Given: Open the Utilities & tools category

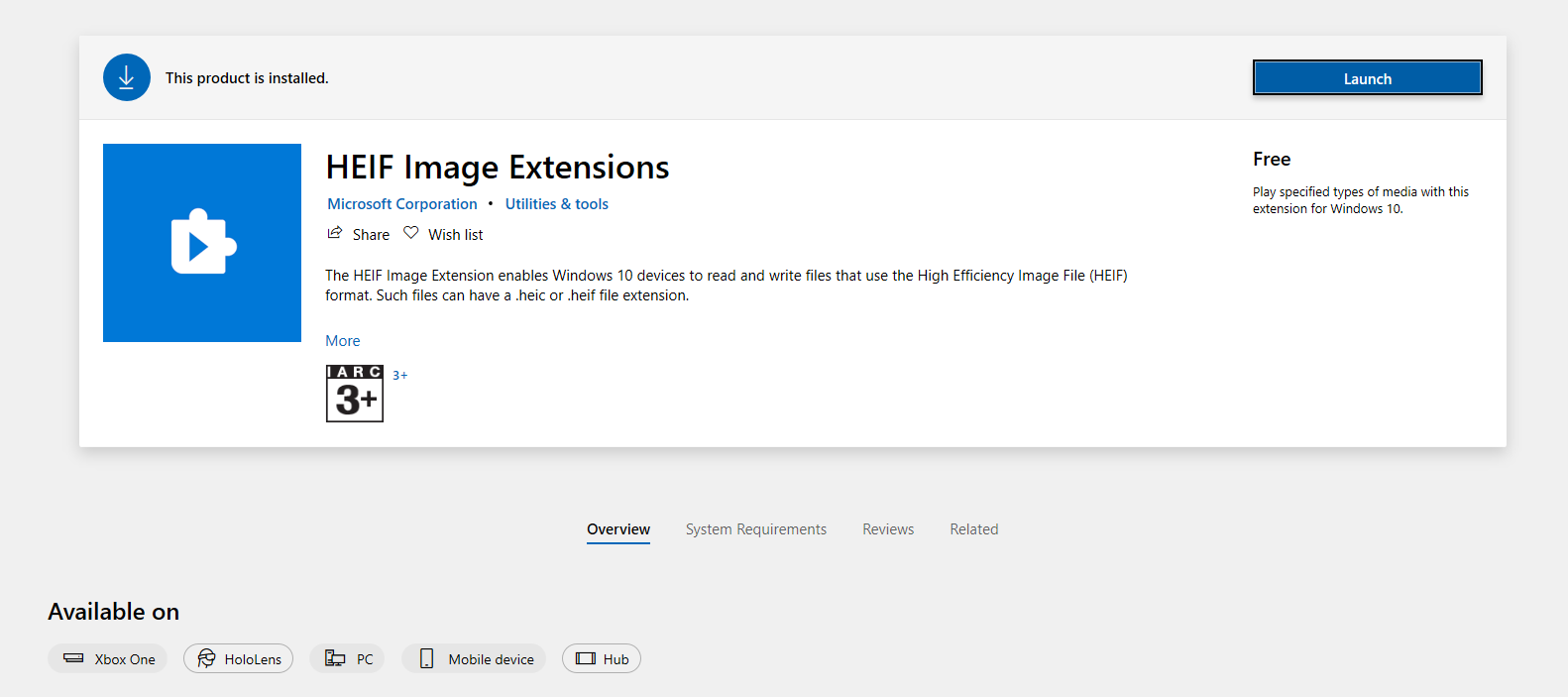Looking at the screenshot, I should click(557, 204).
